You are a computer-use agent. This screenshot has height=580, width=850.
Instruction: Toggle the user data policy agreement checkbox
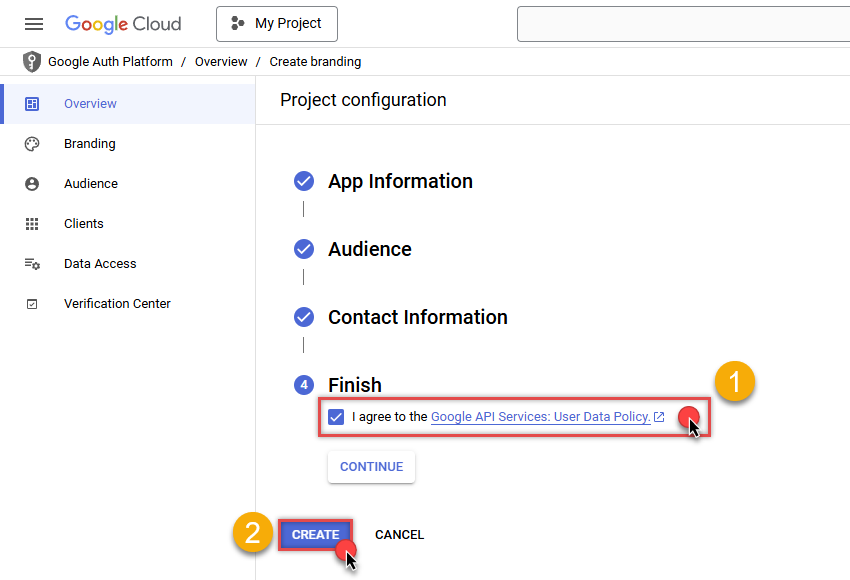pyautogui.click(x=336, y=417)
